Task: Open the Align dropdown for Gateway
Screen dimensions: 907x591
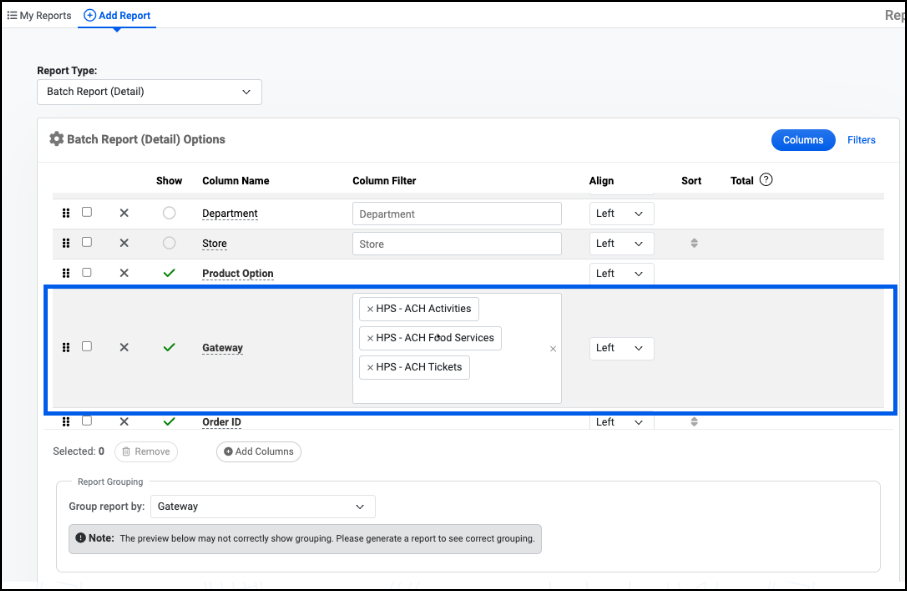Action: click(621, 348)
